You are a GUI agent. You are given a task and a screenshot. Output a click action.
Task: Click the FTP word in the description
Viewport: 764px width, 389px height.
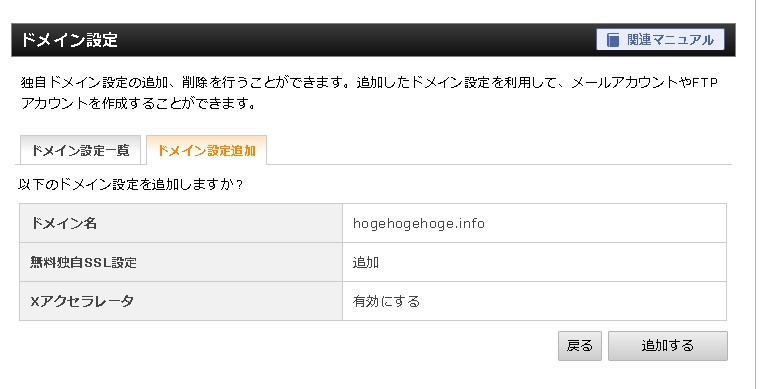[705, 82]
